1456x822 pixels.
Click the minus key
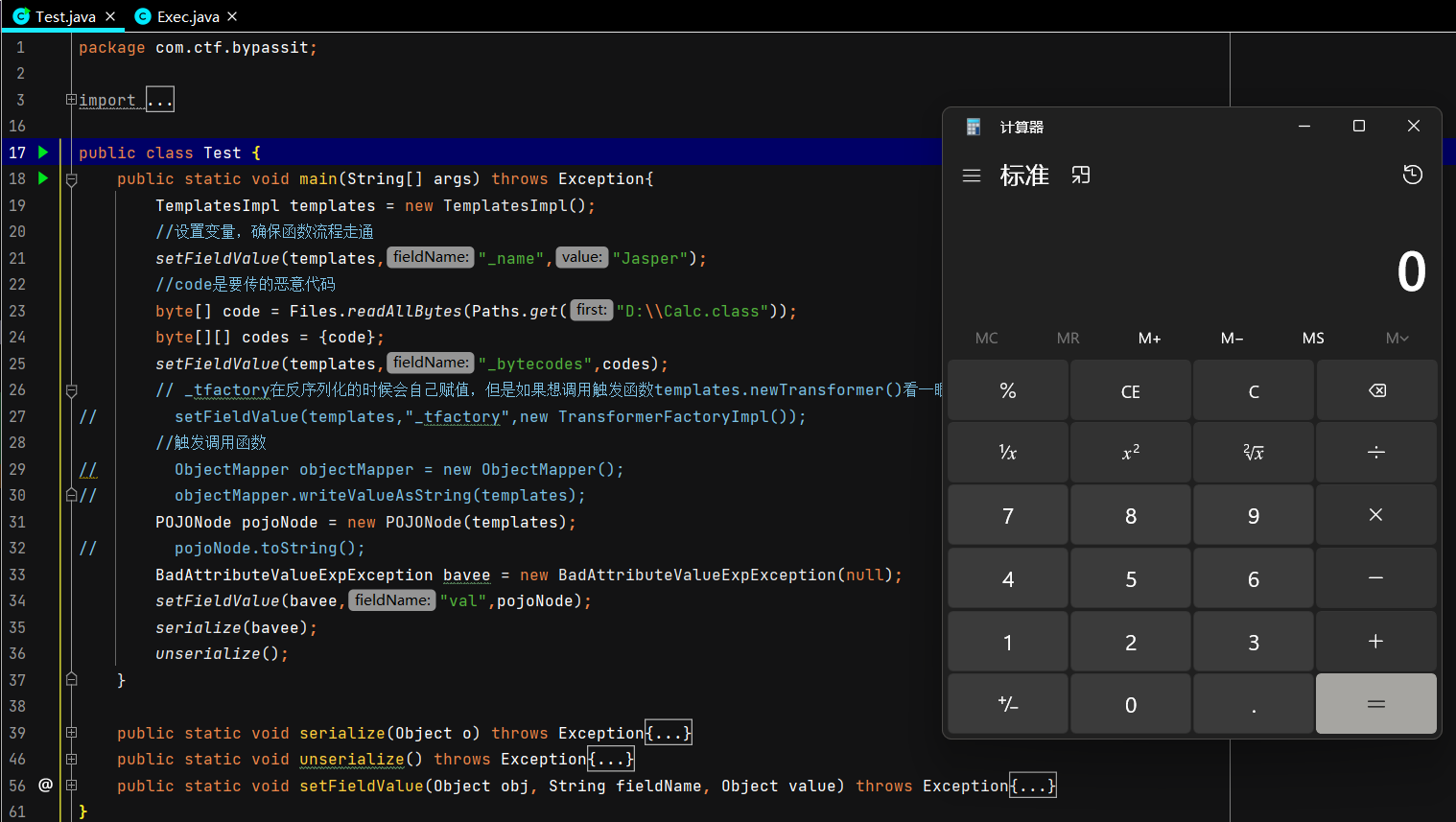tap(1376, 578)
